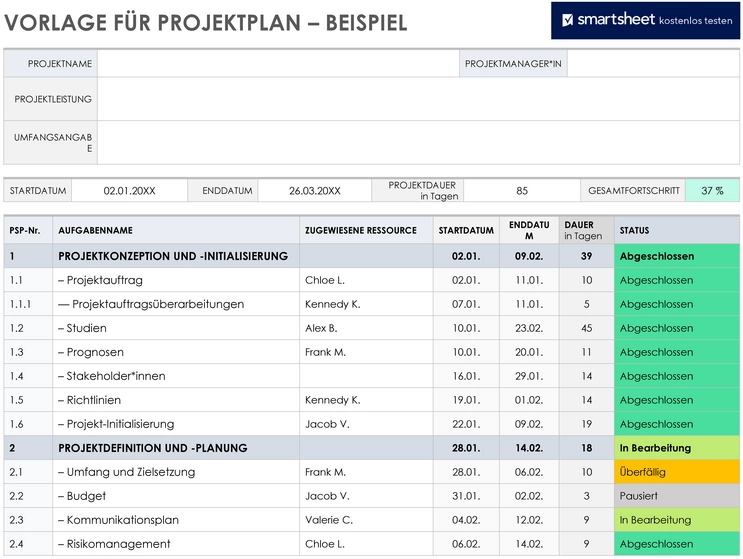This screenshot has height=559, width=743.
Task: Click start date 31.01. for Budget
Action: point(466,496)
